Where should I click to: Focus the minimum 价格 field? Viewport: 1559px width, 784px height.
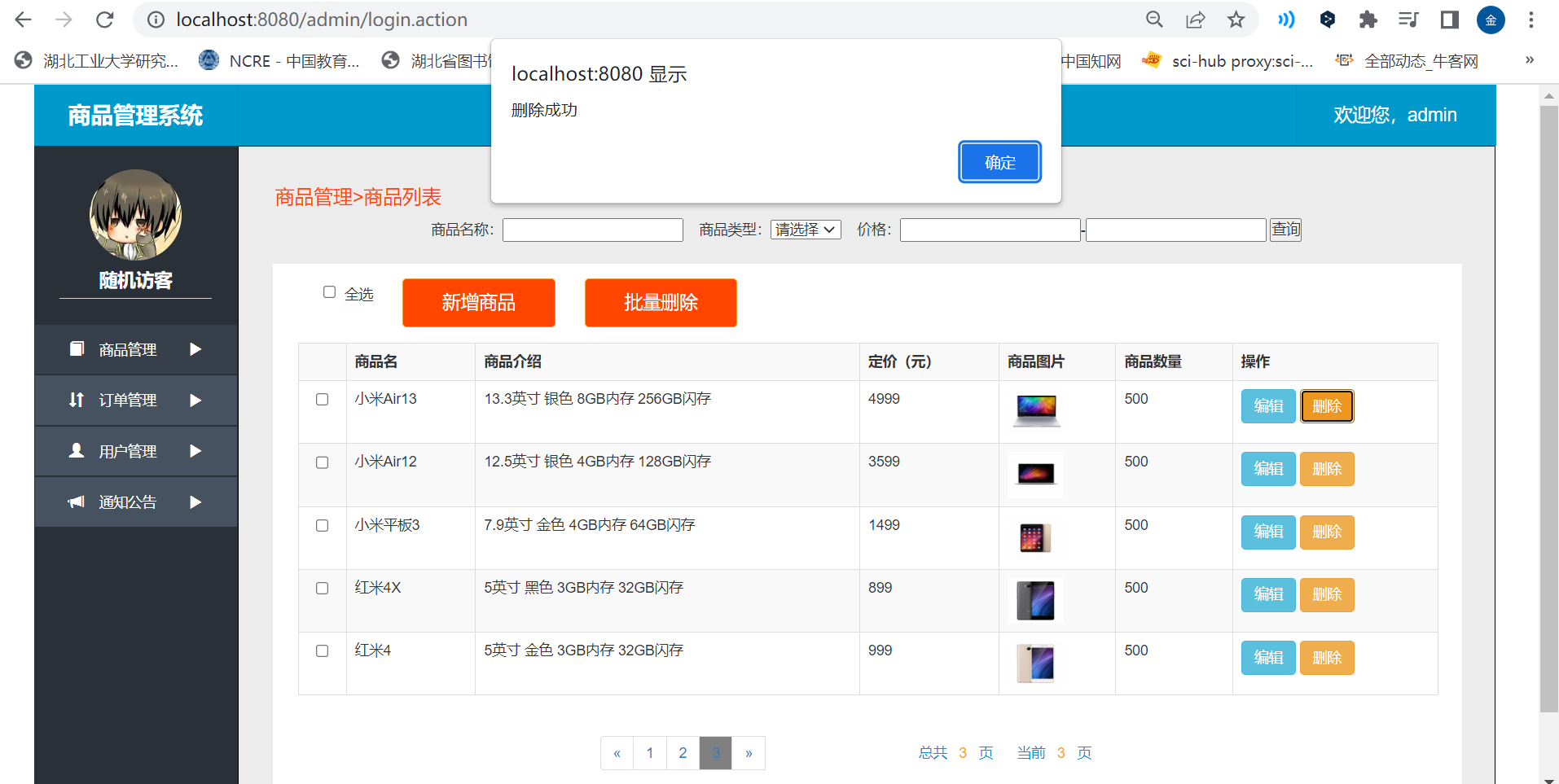(x=990, y=230)
